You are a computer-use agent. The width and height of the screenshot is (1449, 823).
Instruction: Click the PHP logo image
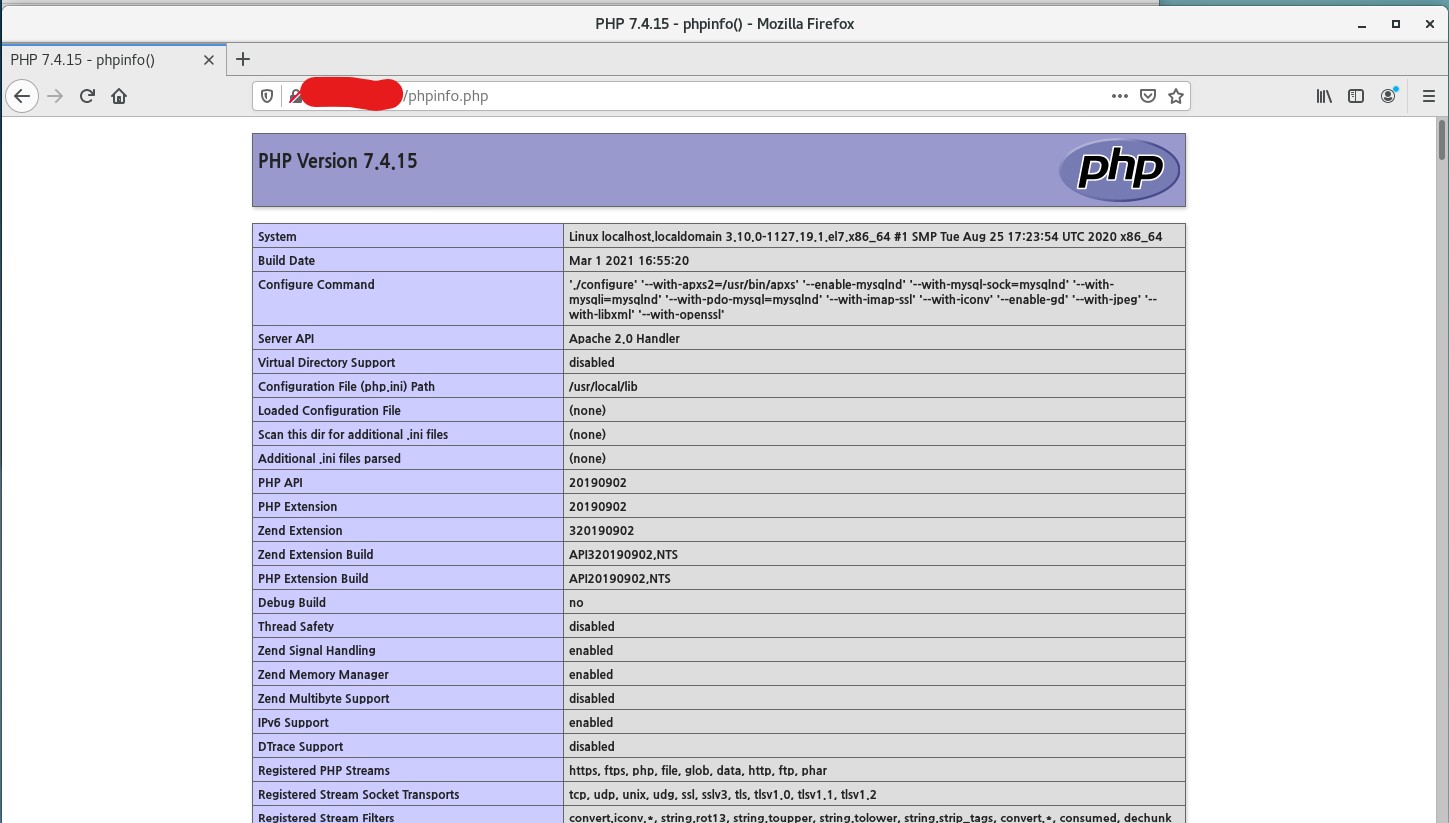1120,169
